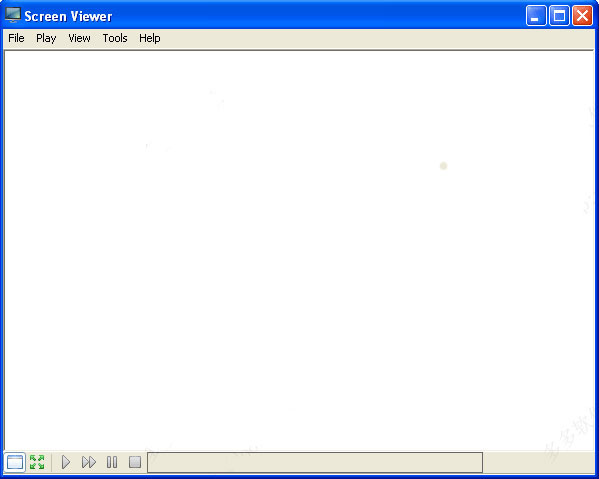Toggle fullscreen with the green arrows icon
Image resolution: width=599 pixels, height=479 pixels.
37,462
